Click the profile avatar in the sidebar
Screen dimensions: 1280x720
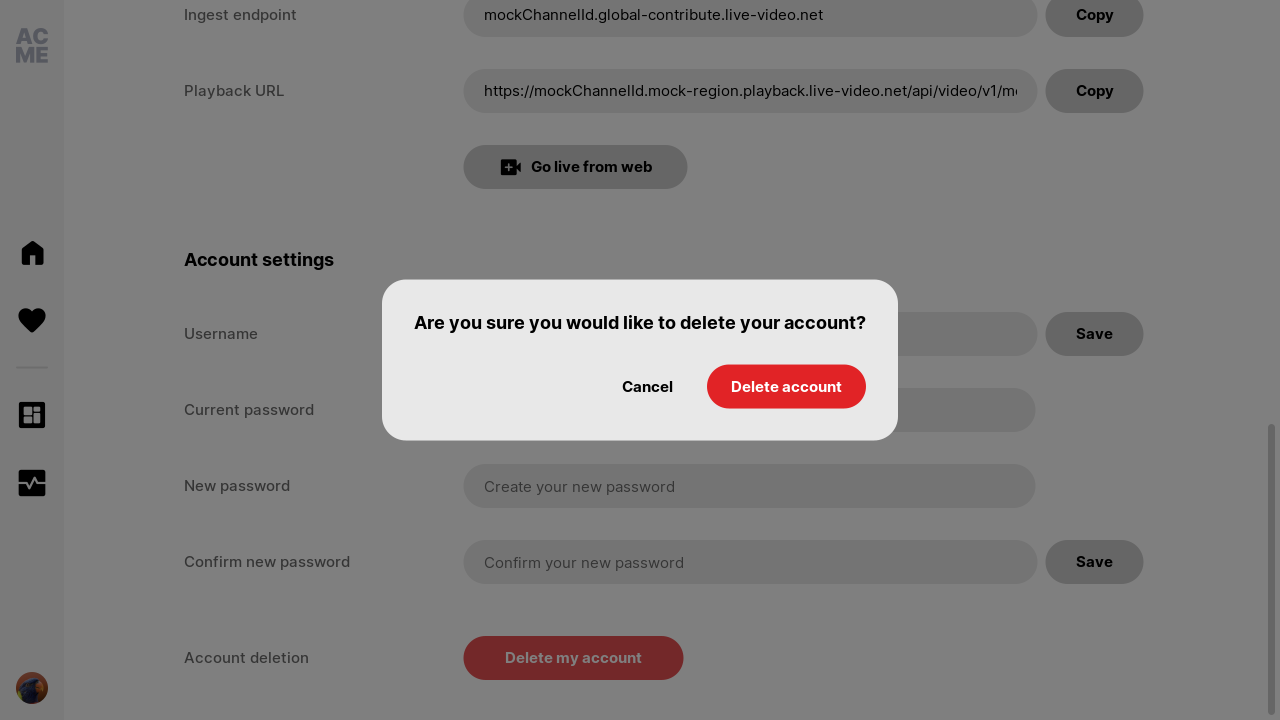(x=32, y=688)
